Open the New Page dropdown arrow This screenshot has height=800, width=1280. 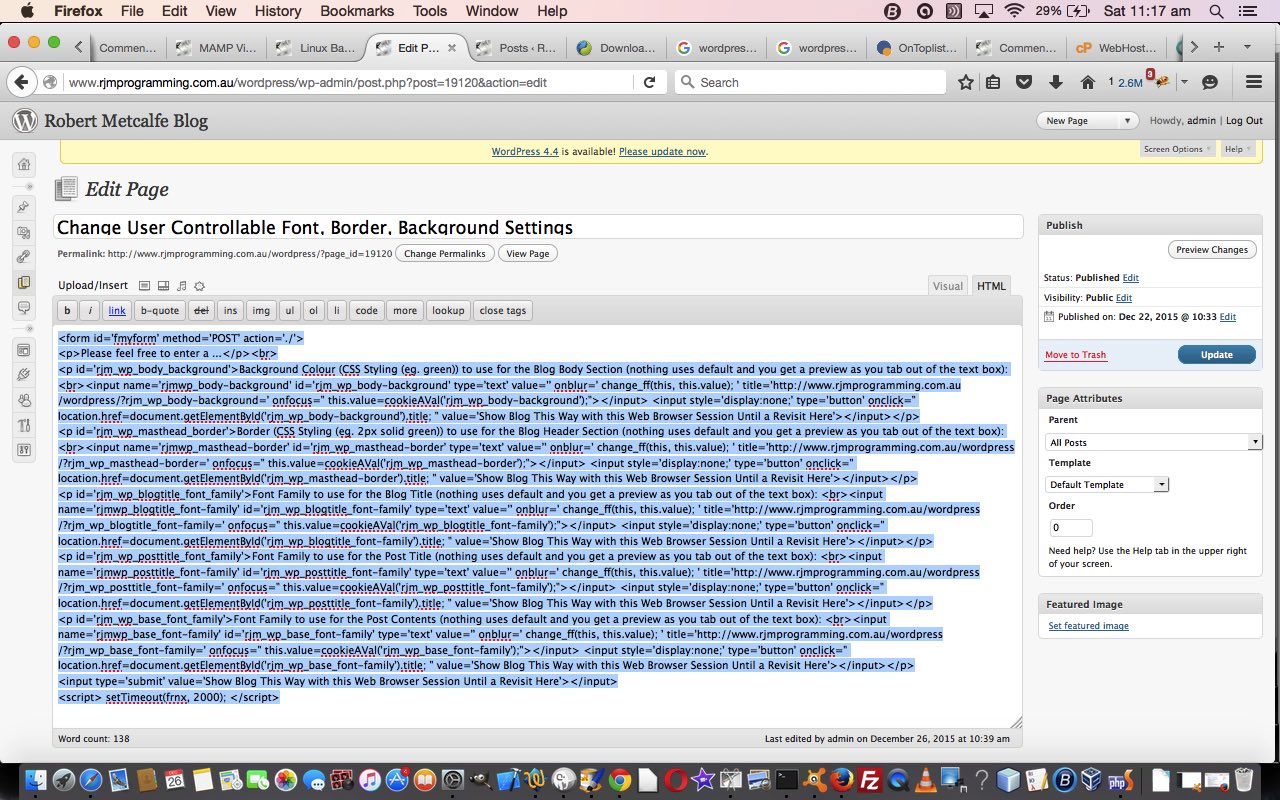coord(1127,121)
